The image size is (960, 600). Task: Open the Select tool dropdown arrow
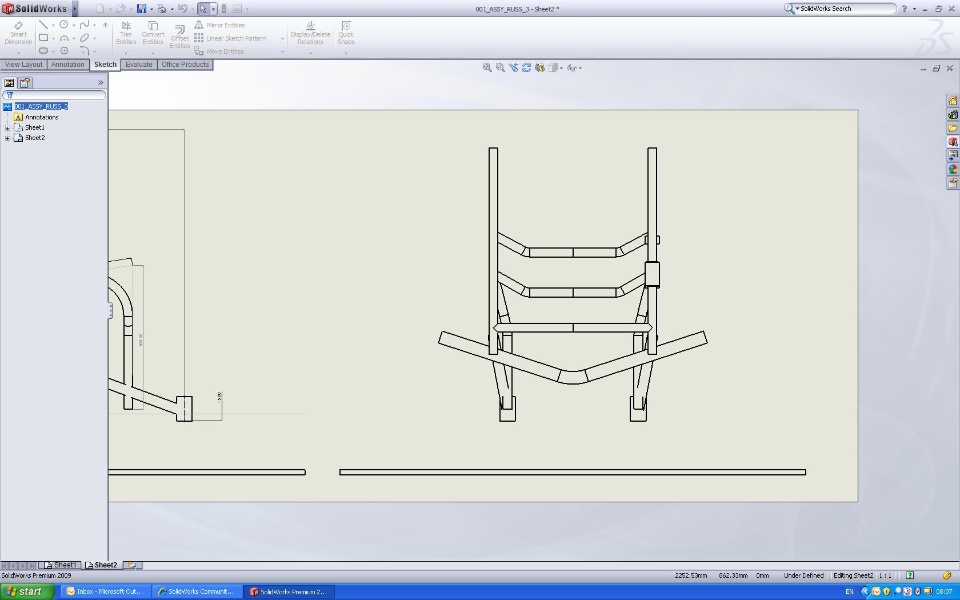[x=213, y=9]
